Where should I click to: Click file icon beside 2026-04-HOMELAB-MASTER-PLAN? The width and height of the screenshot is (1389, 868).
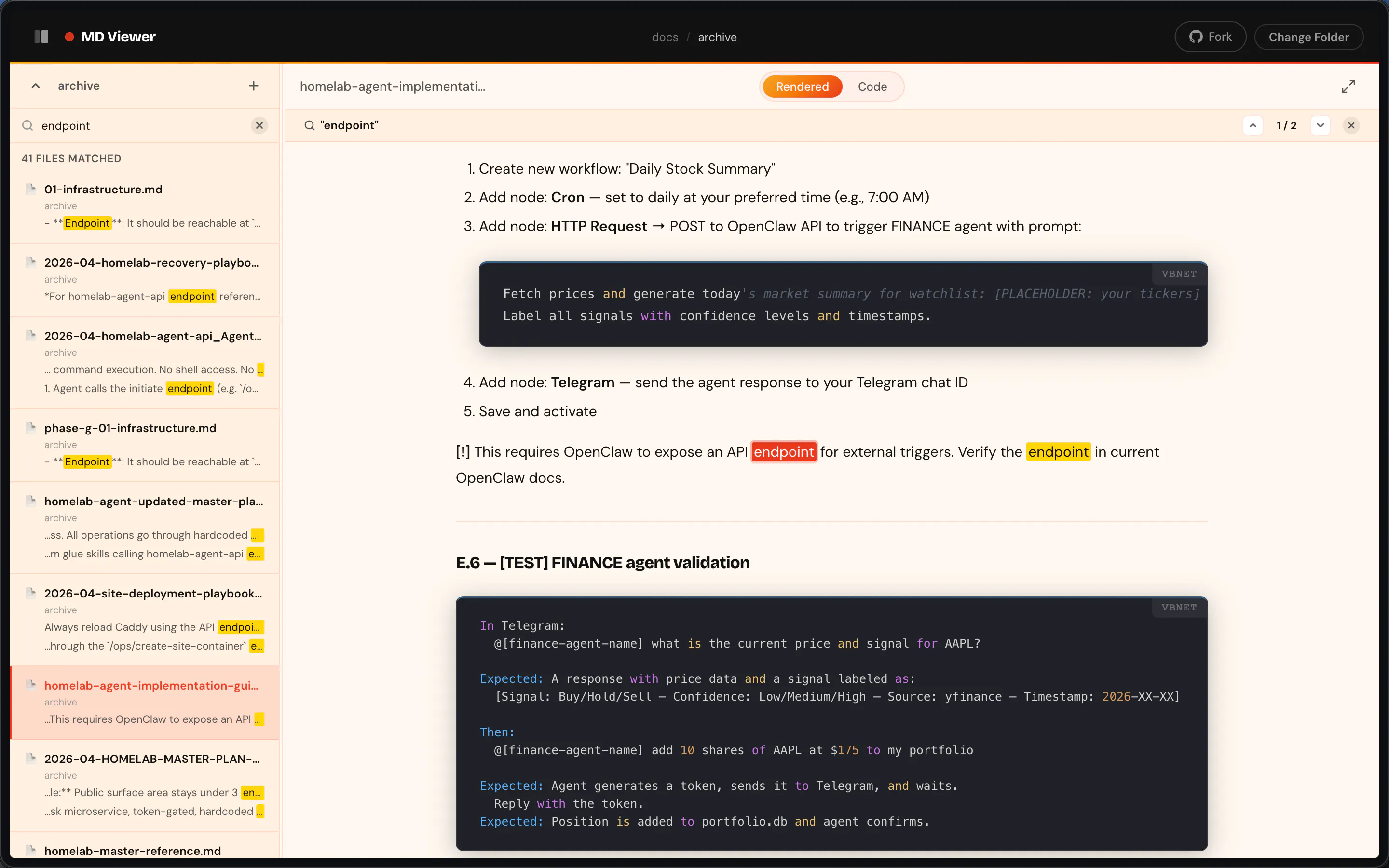[x=31, y=759]
